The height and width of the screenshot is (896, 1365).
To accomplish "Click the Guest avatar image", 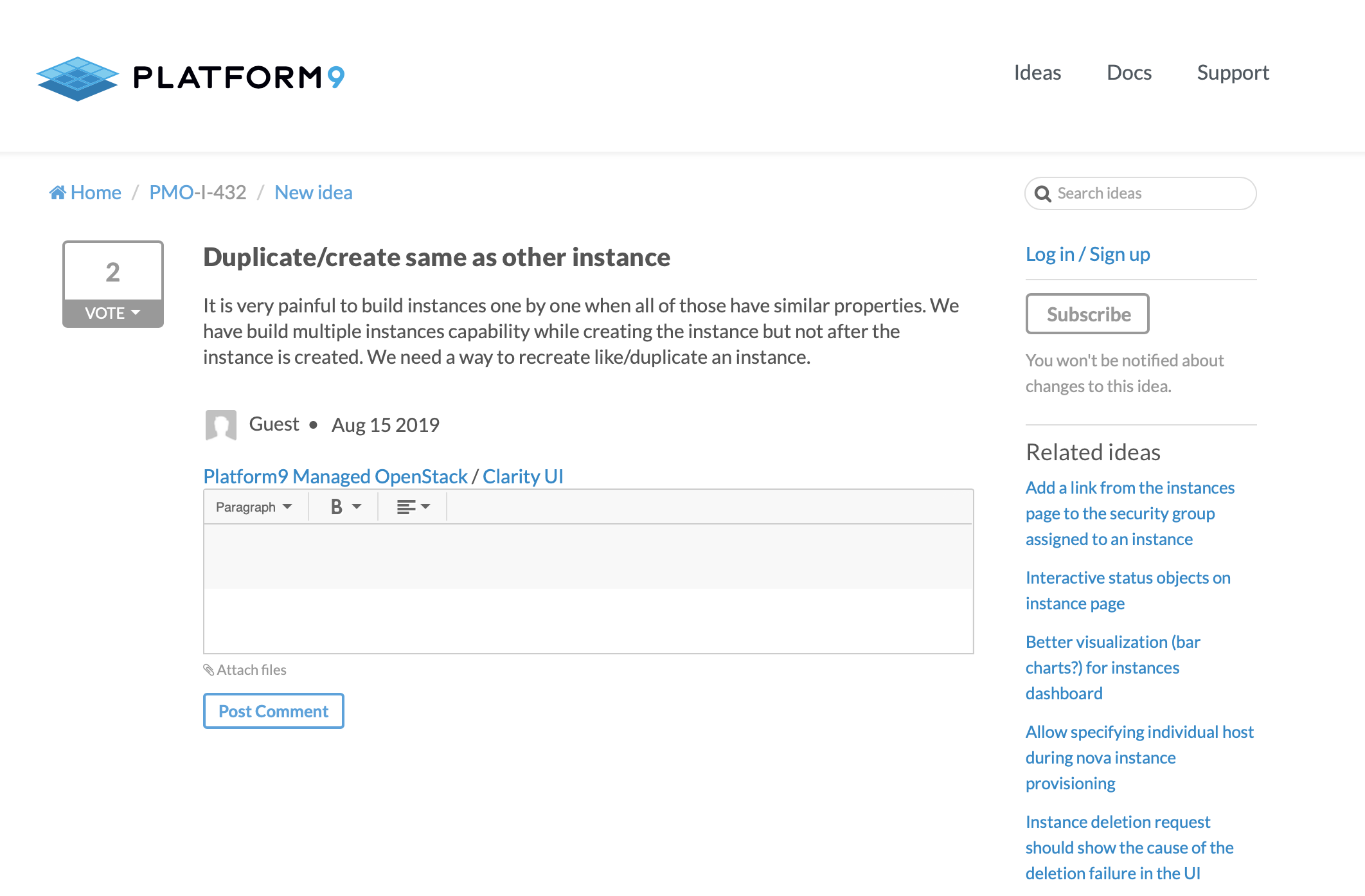I will tap(221, 425).
